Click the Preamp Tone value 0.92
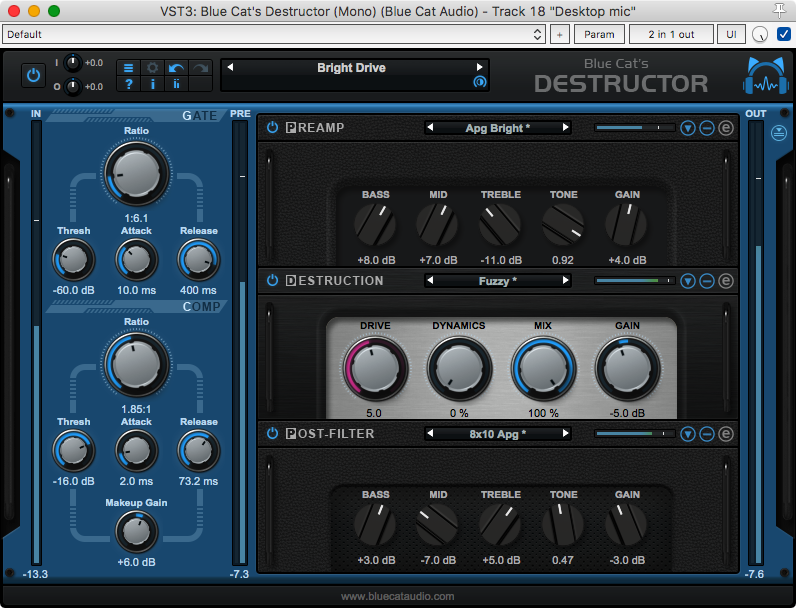This screenshot has width=796, height=608. pyautogui.click(x=562, y=260)
